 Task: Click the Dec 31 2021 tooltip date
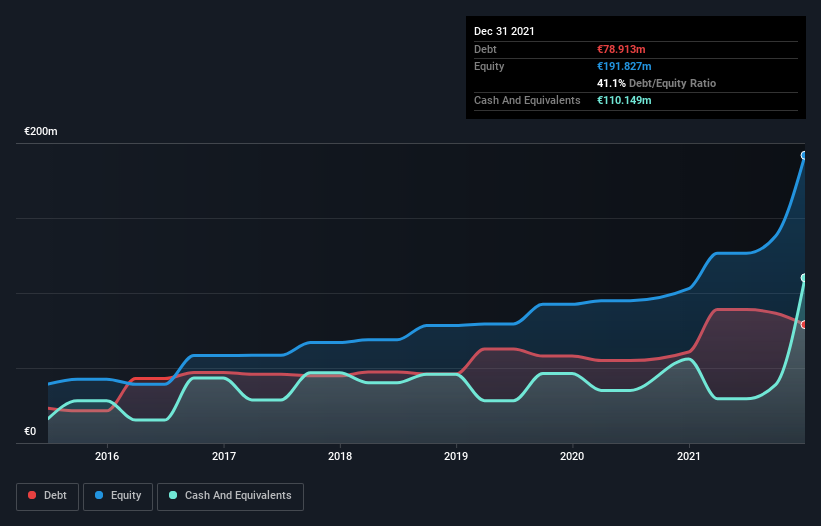[504, 31]
